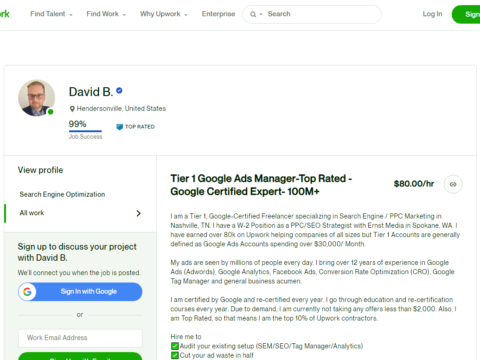Open the Find Talent menu
480x360 pixels.
point(51,14)
